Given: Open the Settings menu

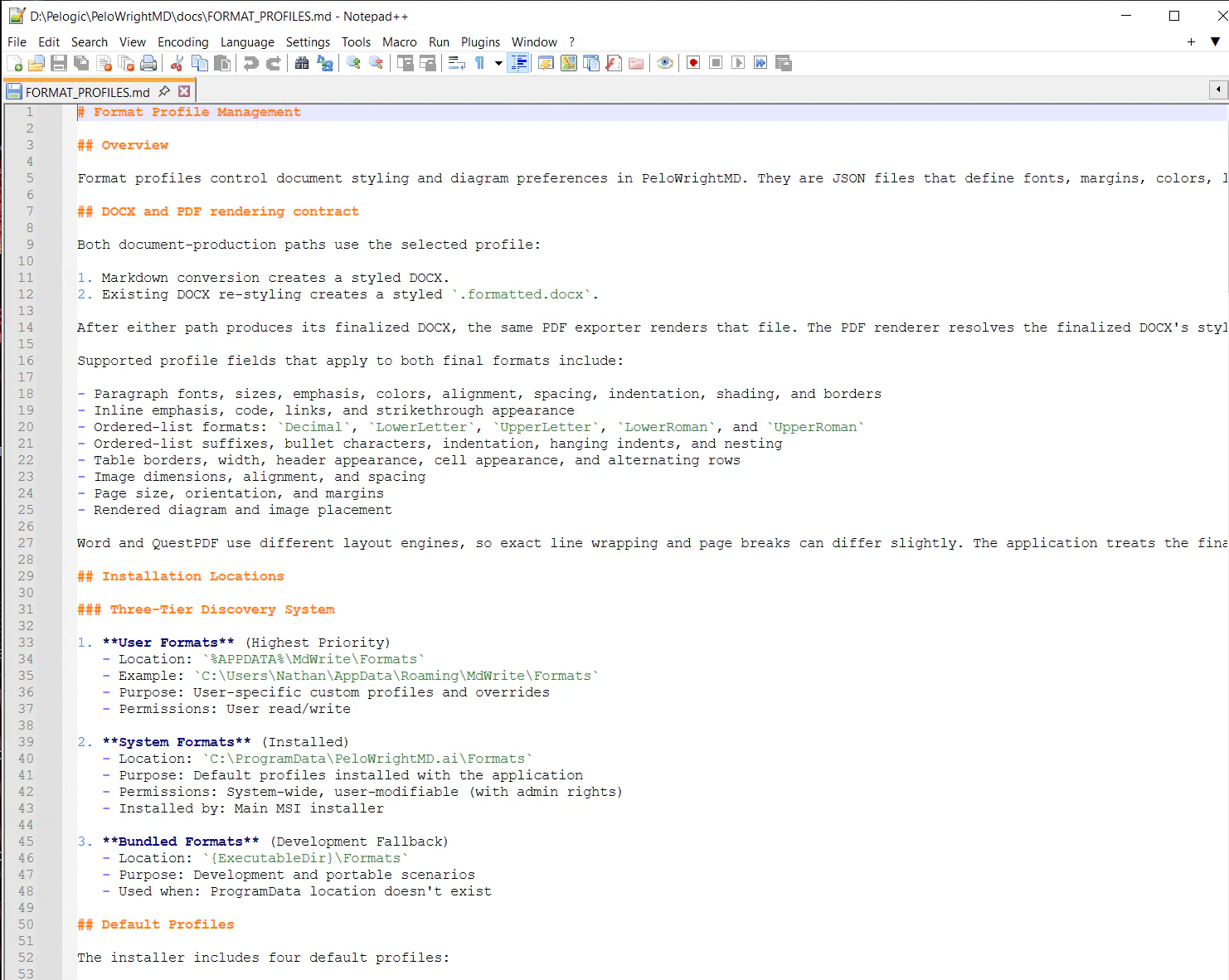Looking at the screenshot, I should (x=308, y=42).
